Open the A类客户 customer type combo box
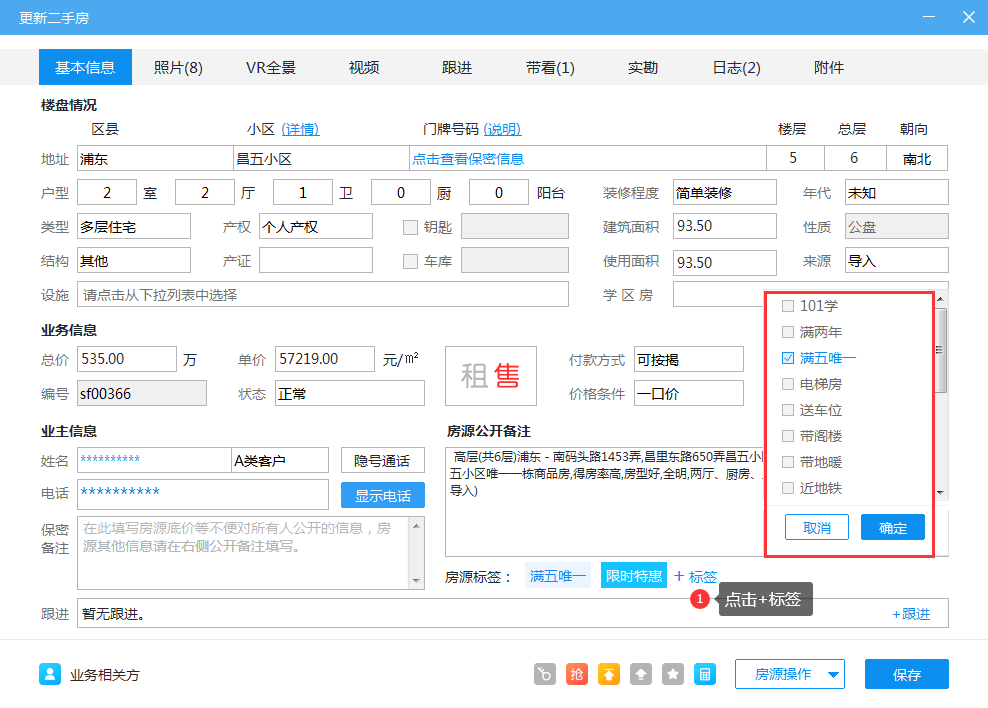Image resolution: width=988 pixels, height=708 pixels. 280,460
